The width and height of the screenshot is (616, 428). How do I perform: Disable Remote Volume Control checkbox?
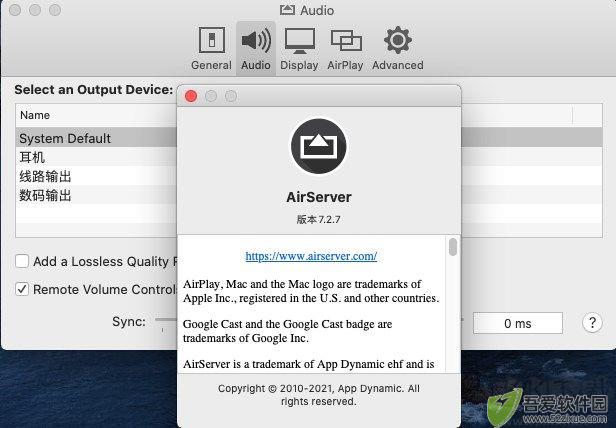tap(22, 289)
